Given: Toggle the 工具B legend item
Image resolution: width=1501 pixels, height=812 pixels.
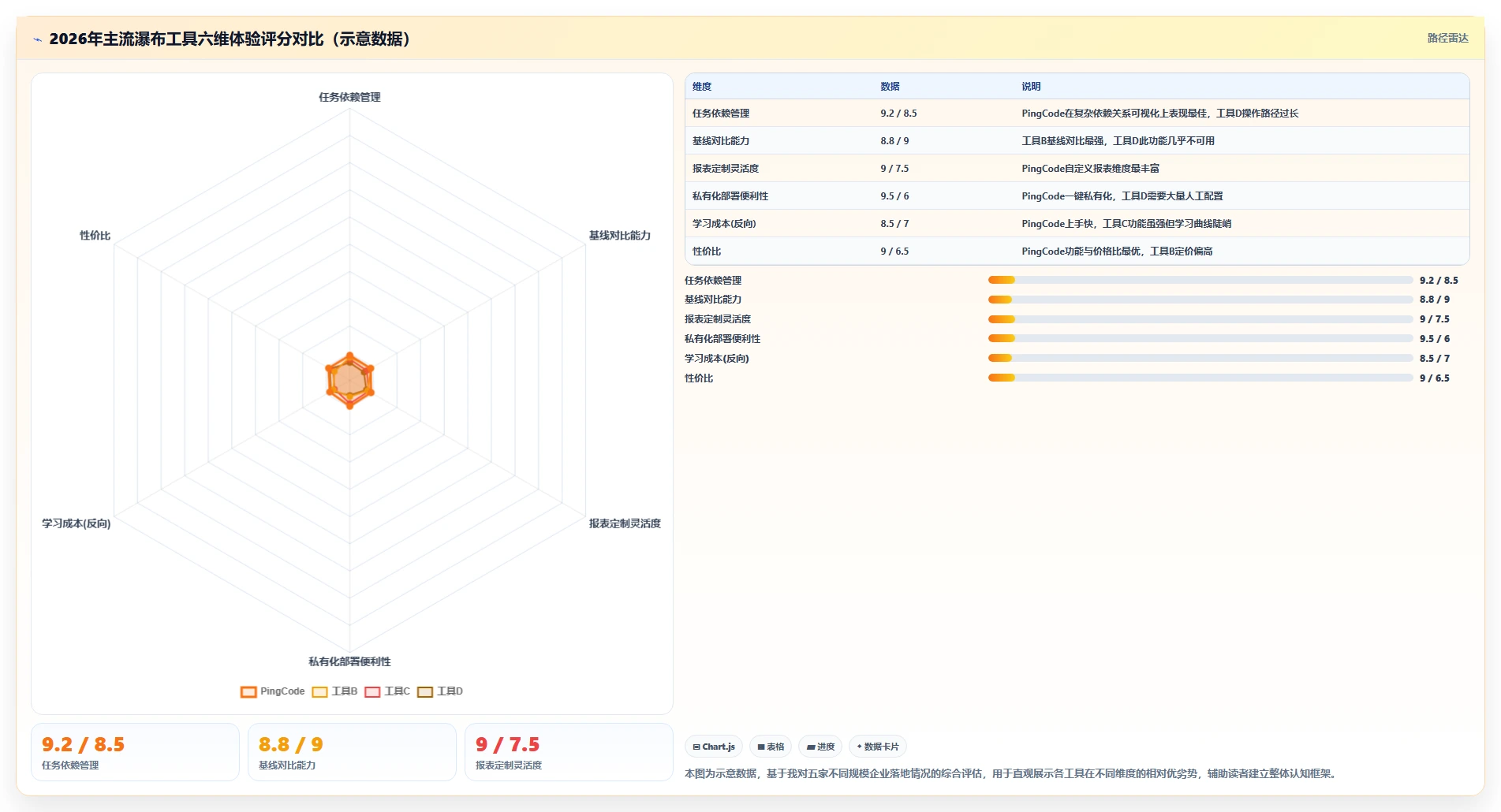Looking at the screenshot, I should click(x=334, y=691).
